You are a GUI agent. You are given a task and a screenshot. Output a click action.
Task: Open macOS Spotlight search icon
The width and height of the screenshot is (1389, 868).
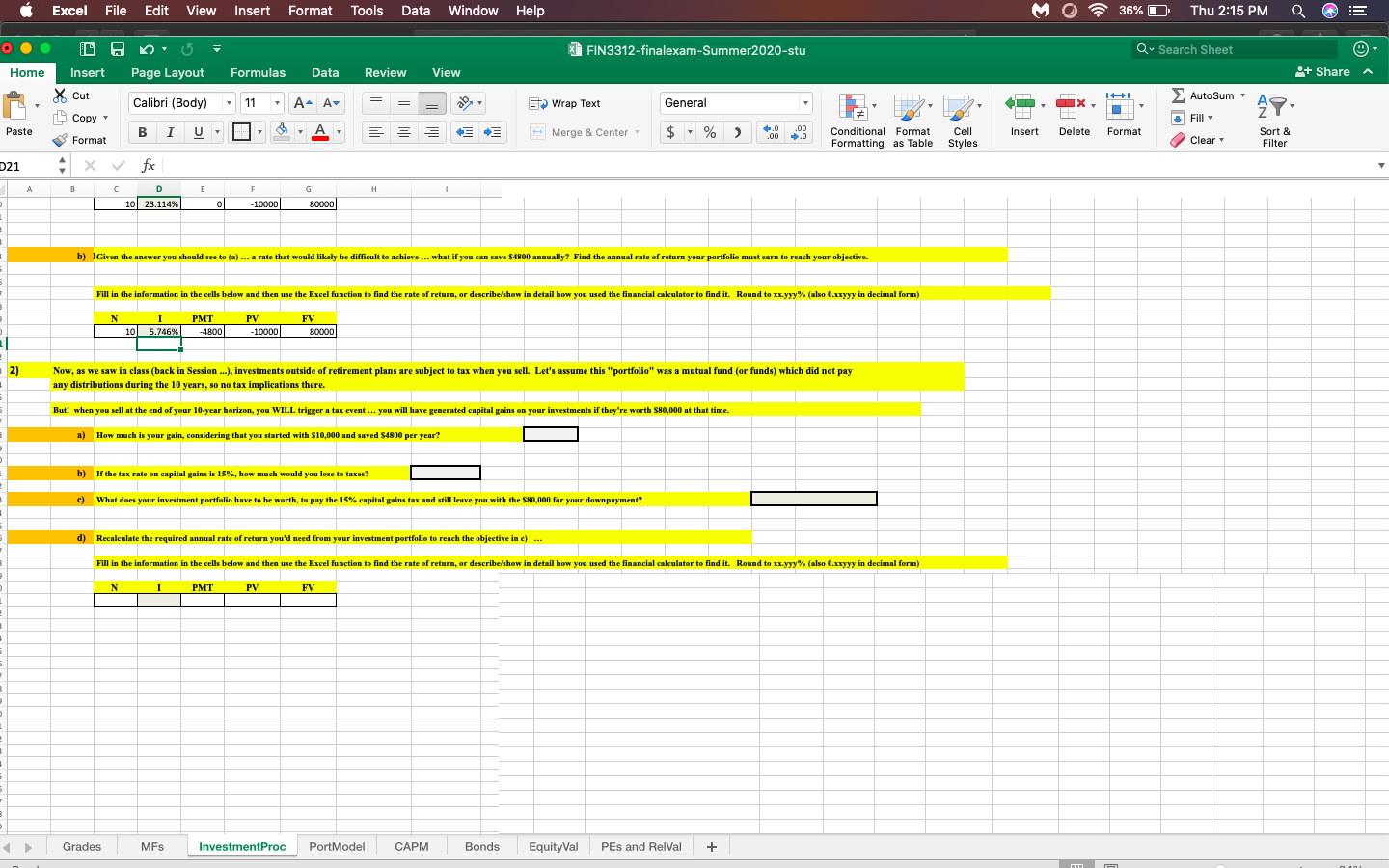pos(1297,11)
